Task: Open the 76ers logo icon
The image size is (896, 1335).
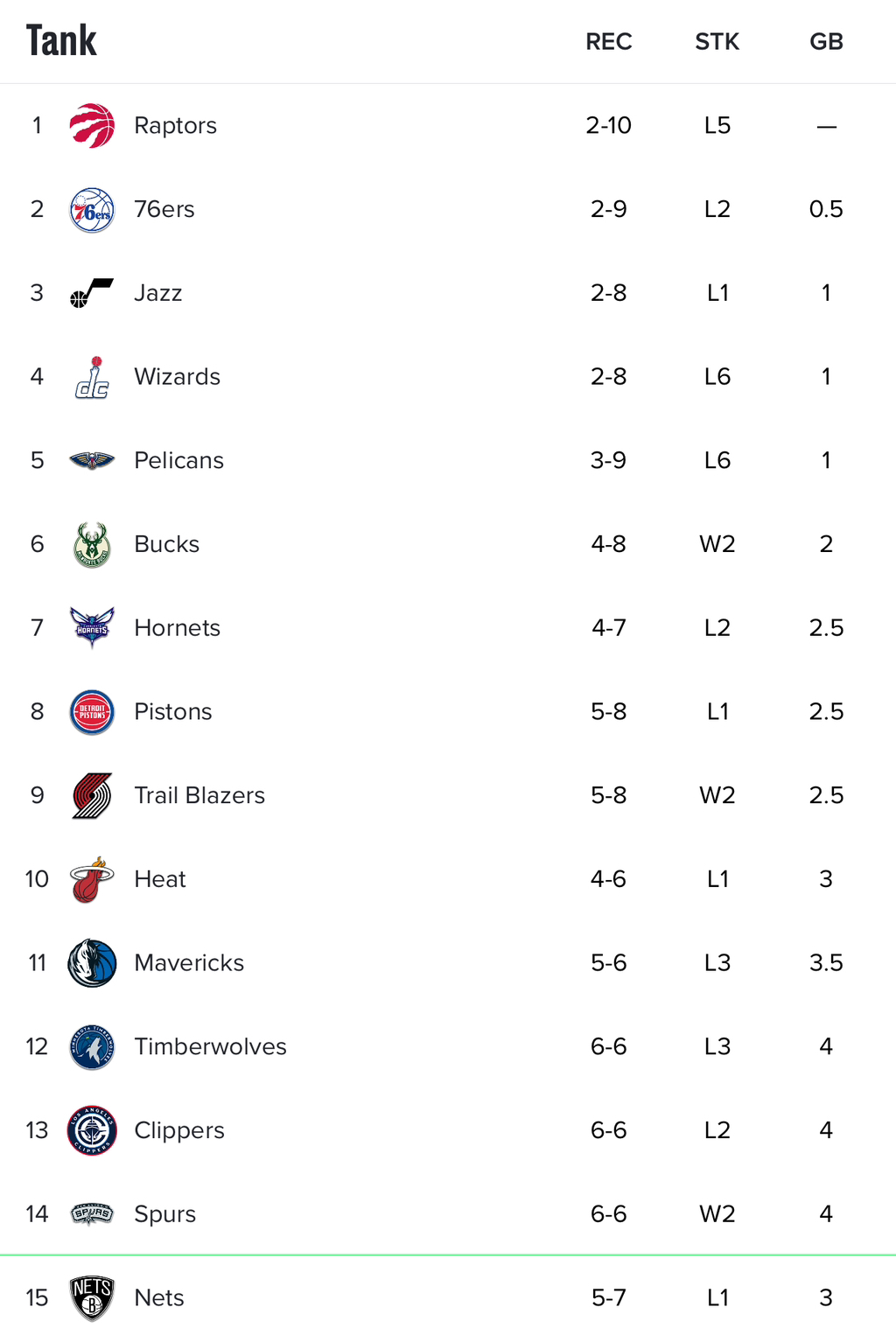Action: point(92,209)
